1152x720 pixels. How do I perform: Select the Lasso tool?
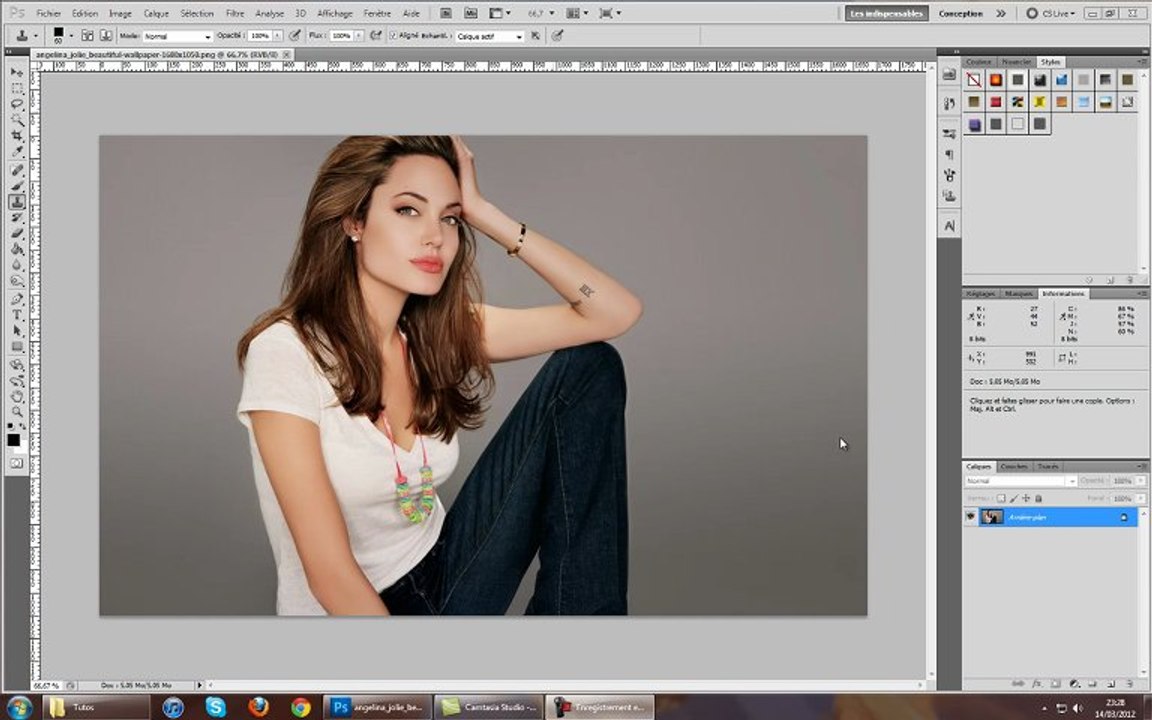(x=17, y=103)
